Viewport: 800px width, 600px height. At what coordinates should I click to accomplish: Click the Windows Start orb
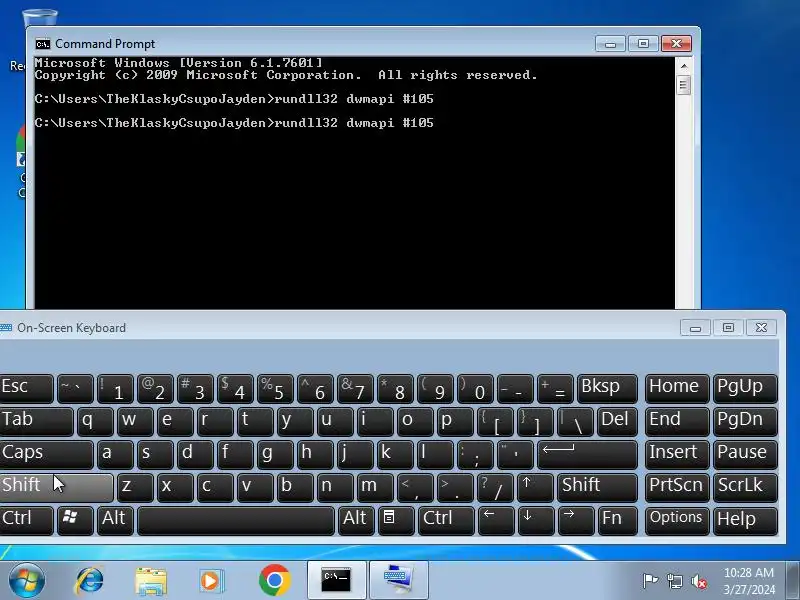pyautogui.click(x=27, y=580)
